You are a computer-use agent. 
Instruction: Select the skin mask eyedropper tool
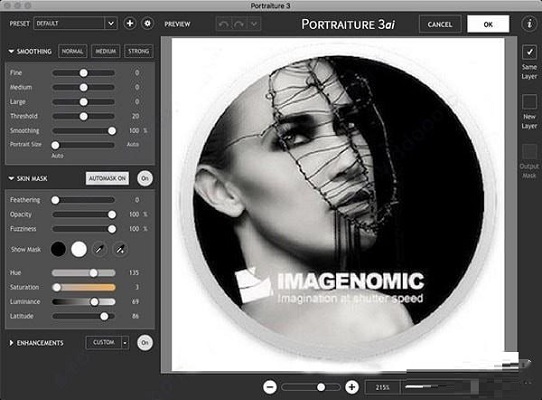click(100, 249)
